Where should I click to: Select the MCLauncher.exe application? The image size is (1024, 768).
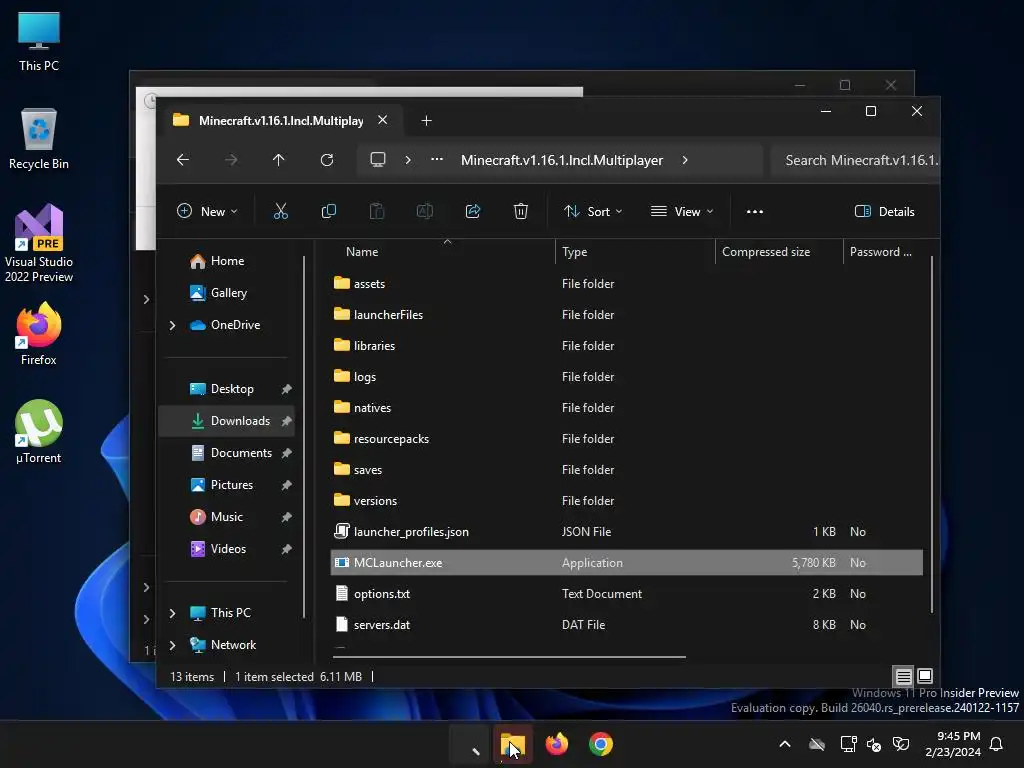pyautogui.click(x=626, y=563)
